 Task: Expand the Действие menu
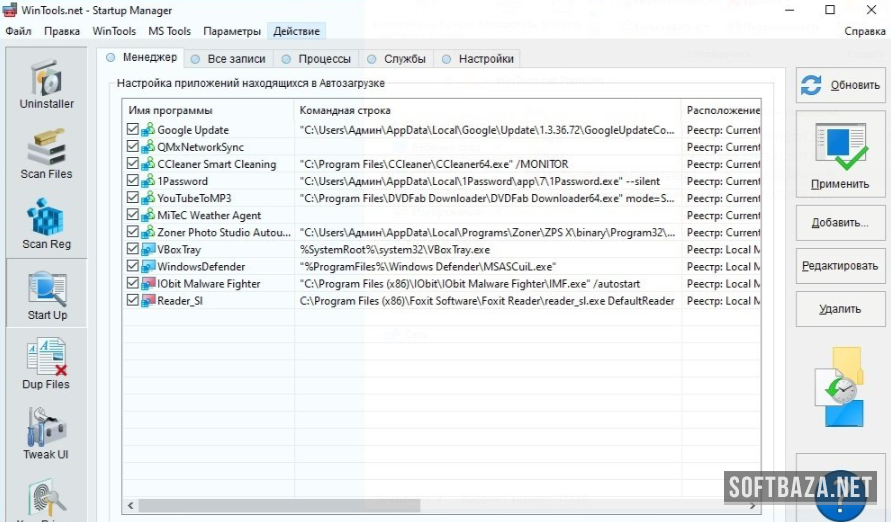point(296,31)
